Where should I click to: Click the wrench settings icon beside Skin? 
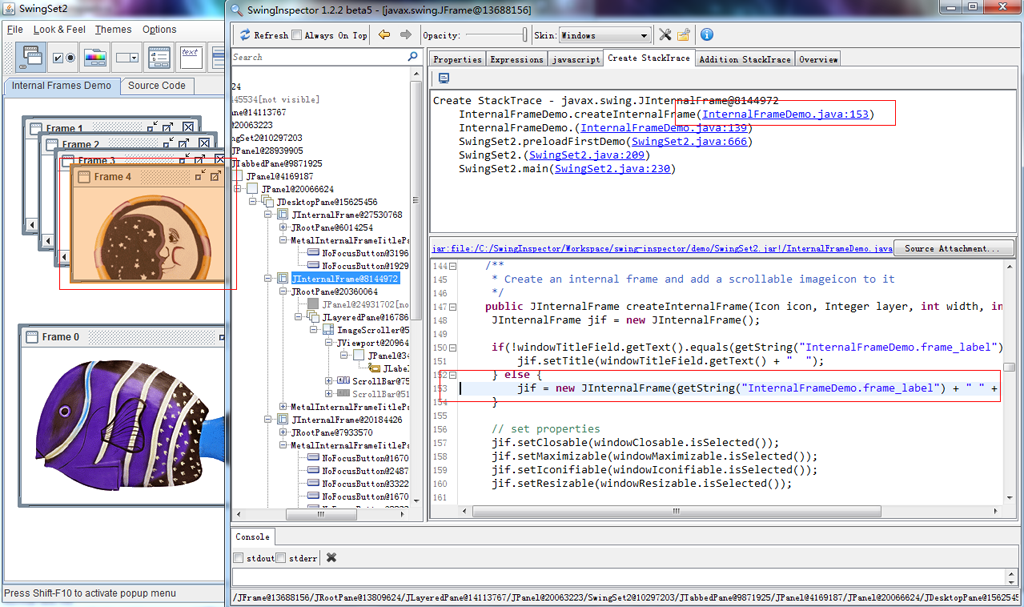[x=665, y=35]
